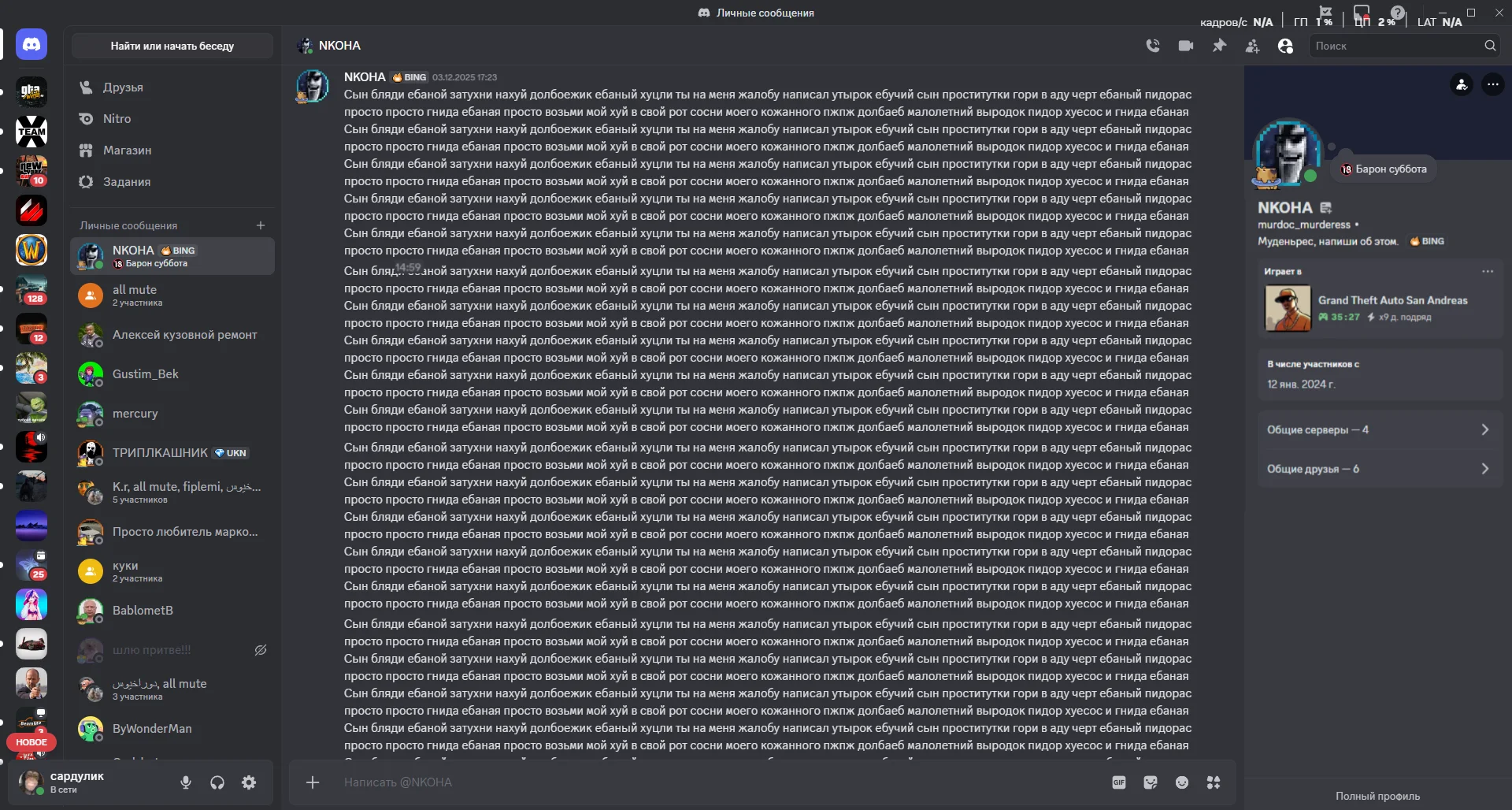The image size is (1512, 810).
Task: Add friends to this DM
Action: pos(1252,46)
